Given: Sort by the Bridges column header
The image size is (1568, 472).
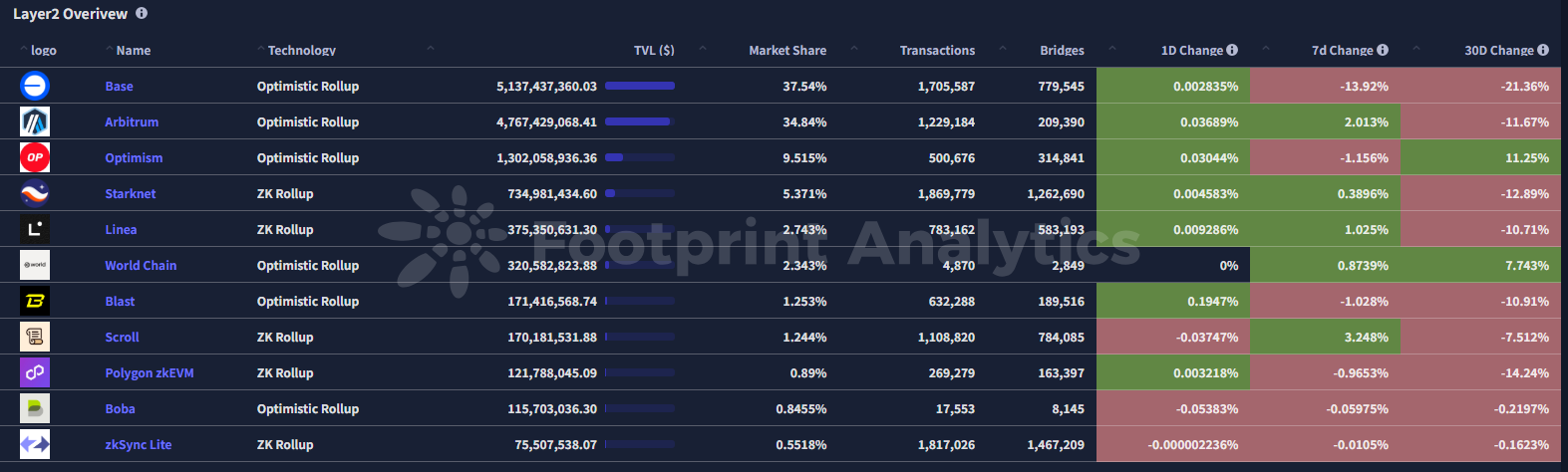Looking at the screenshot, I should (x=1062, y=50).
